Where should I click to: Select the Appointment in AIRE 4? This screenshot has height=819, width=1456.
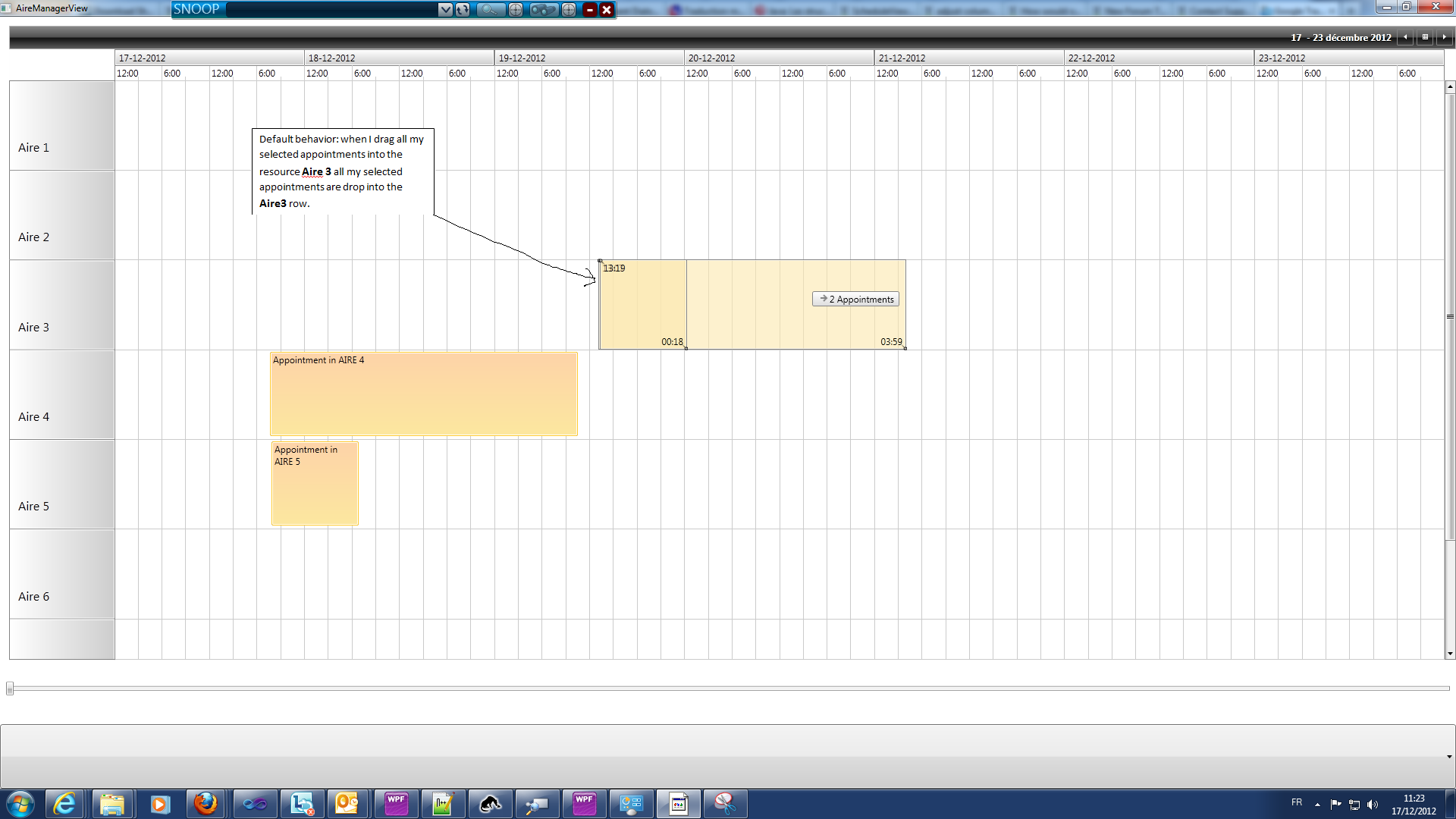click(423, 394)
